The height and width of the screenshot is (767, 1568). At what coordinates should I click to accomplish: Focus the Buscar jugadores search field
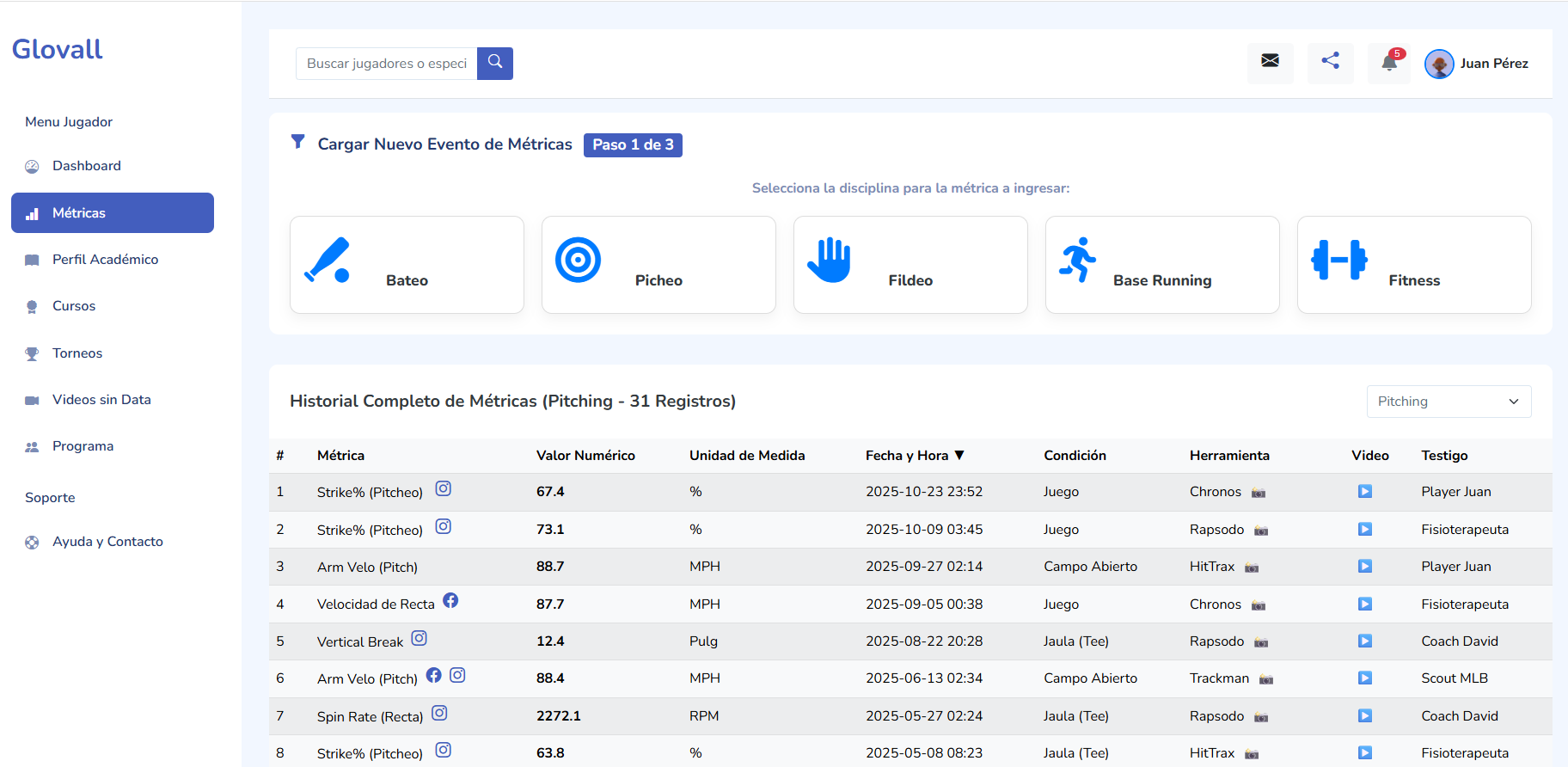click(386, 64)
